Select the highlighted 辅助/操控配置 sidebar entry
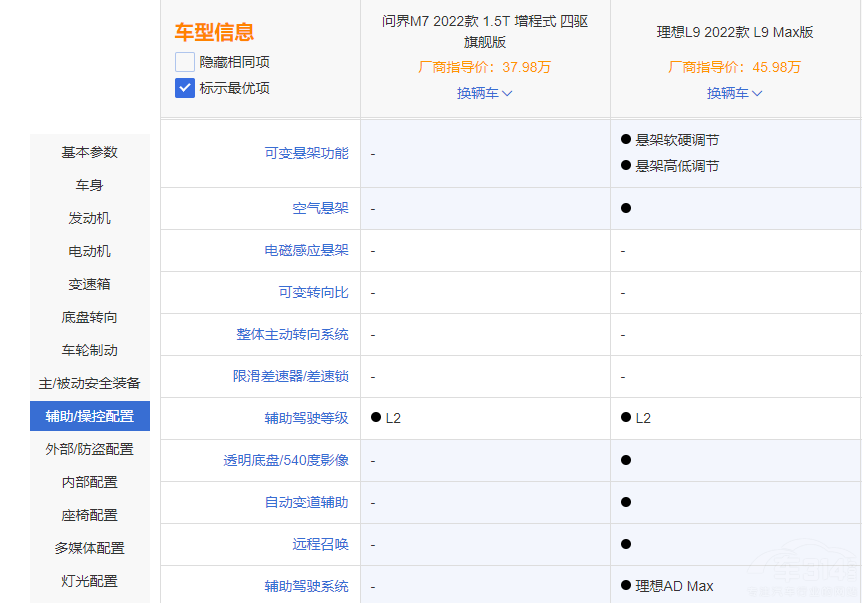Viewport: 862px width, 603px height. [x=89, y=416]
